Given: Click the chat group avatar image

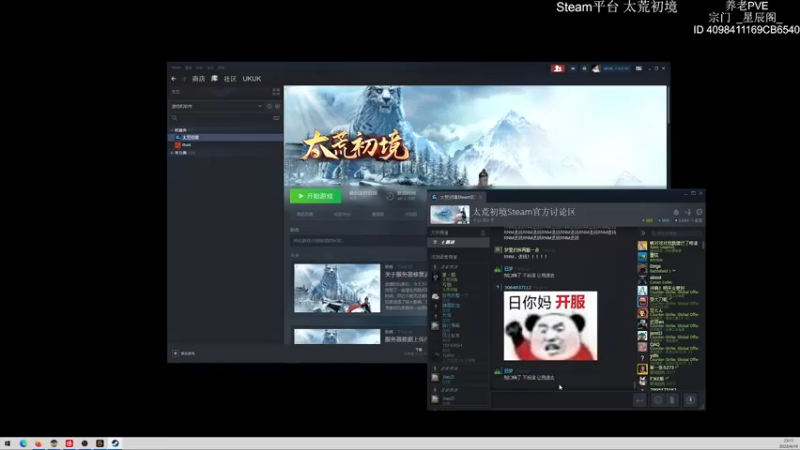Looking at the screenshot, I should (x=449, y=214).
